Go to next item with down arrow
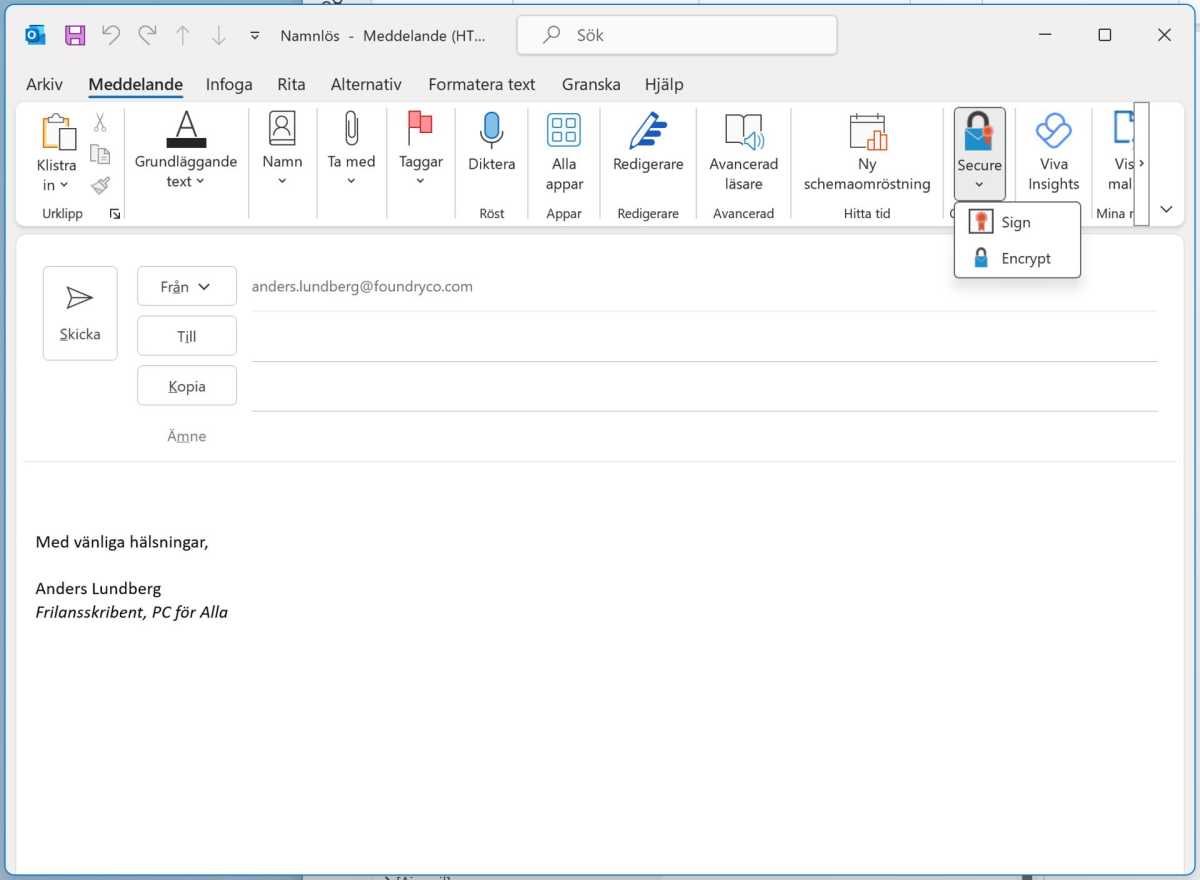The height and width of the screenshot is (880, 1200). click(x=218, y=35)
